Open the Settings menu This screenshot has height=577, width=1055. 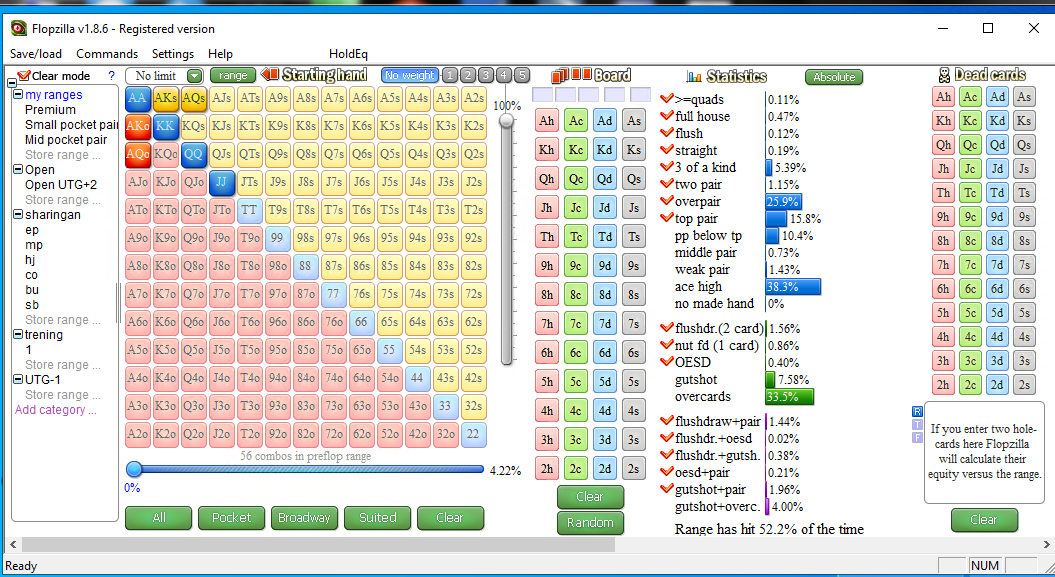point(173,54)
